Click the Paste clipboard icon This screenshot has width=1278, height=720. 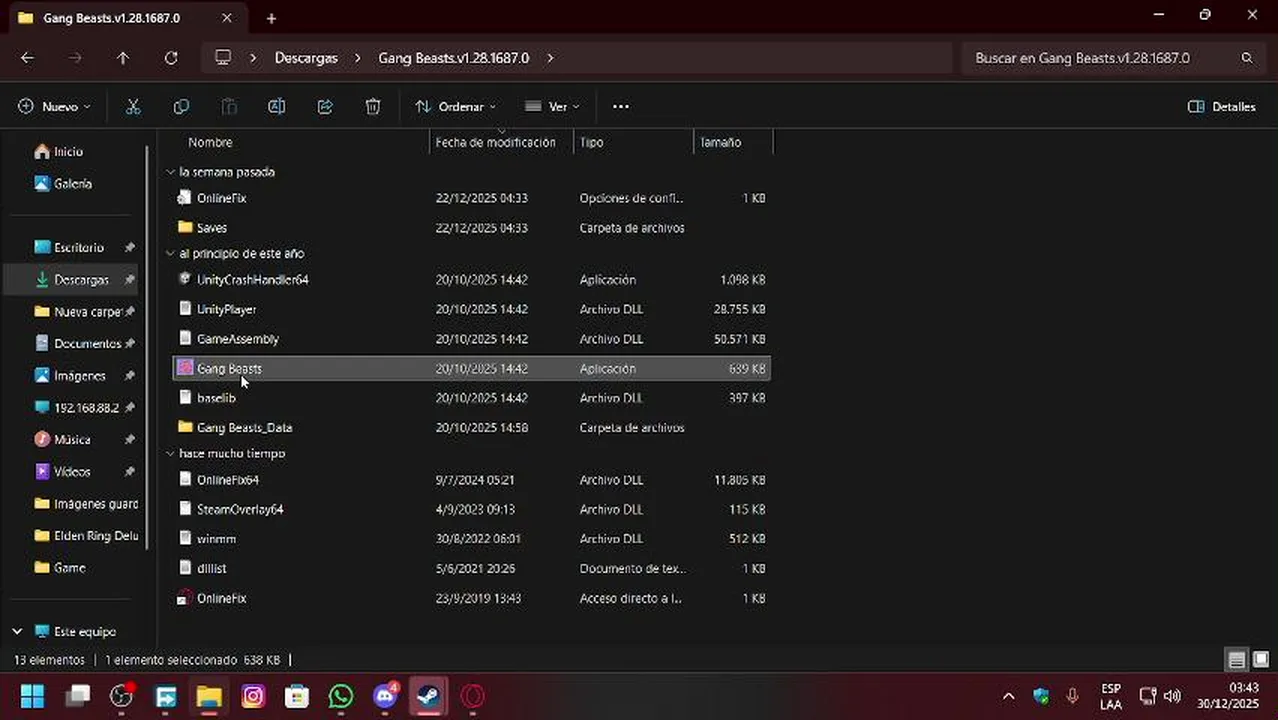(229, 107)
